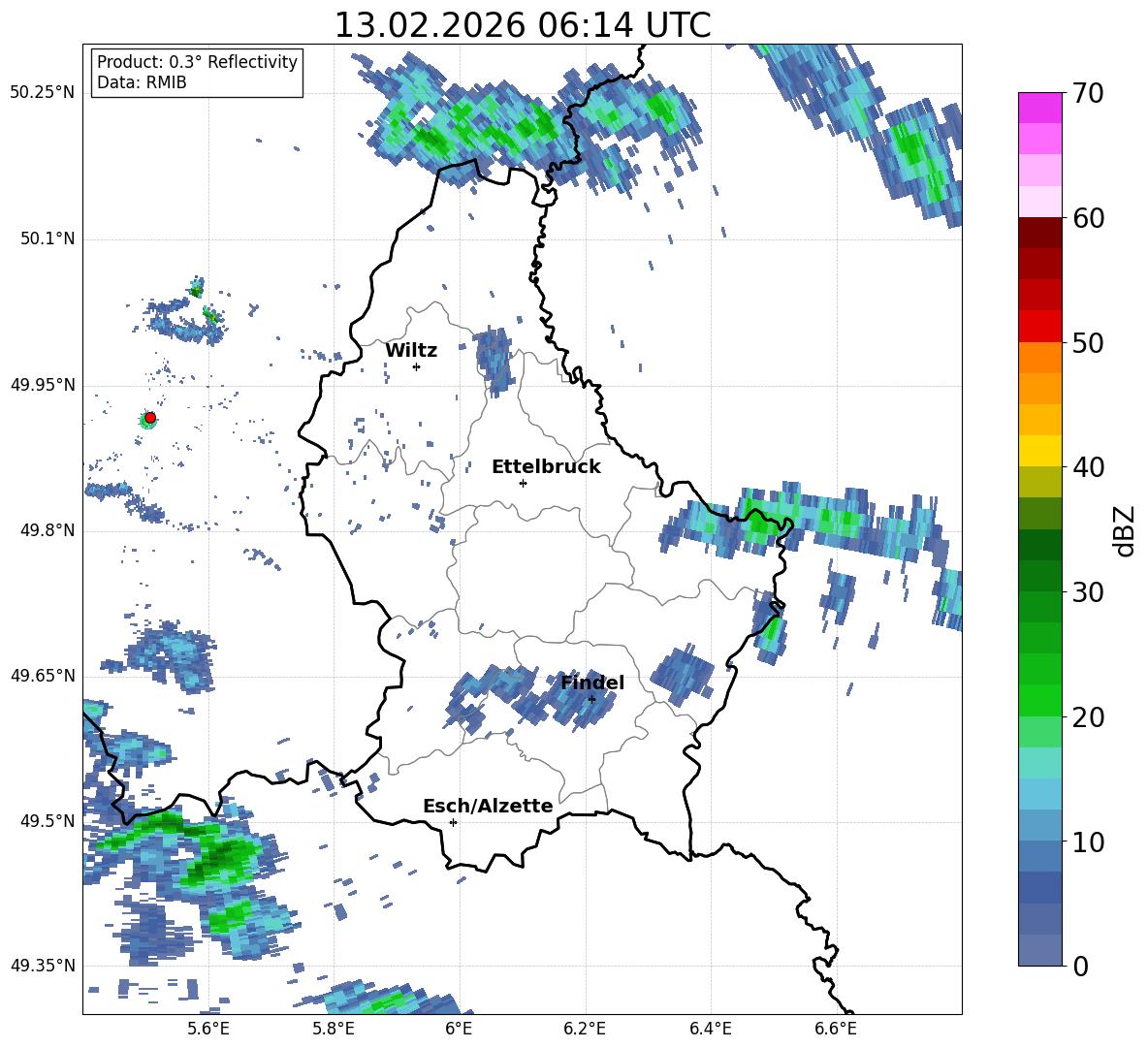Click the 50 colorbar tick label

click(x=1088, y=343)
